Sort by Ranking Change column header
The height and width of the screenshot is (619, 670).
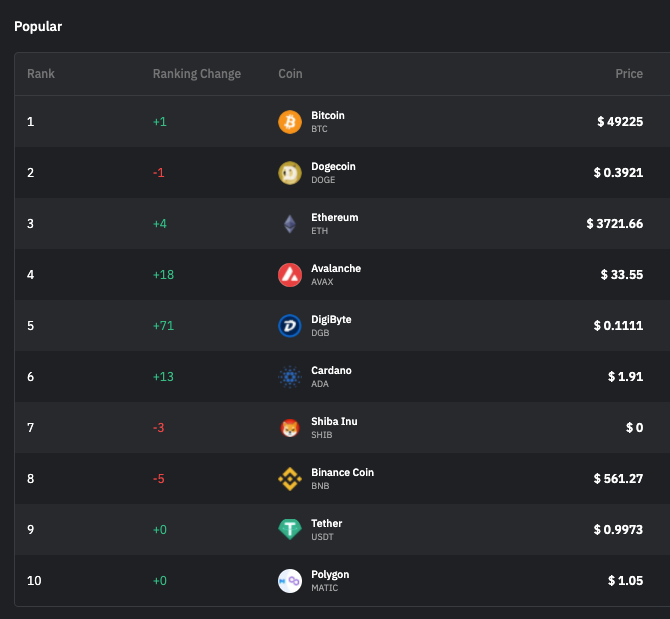[196, 74]
